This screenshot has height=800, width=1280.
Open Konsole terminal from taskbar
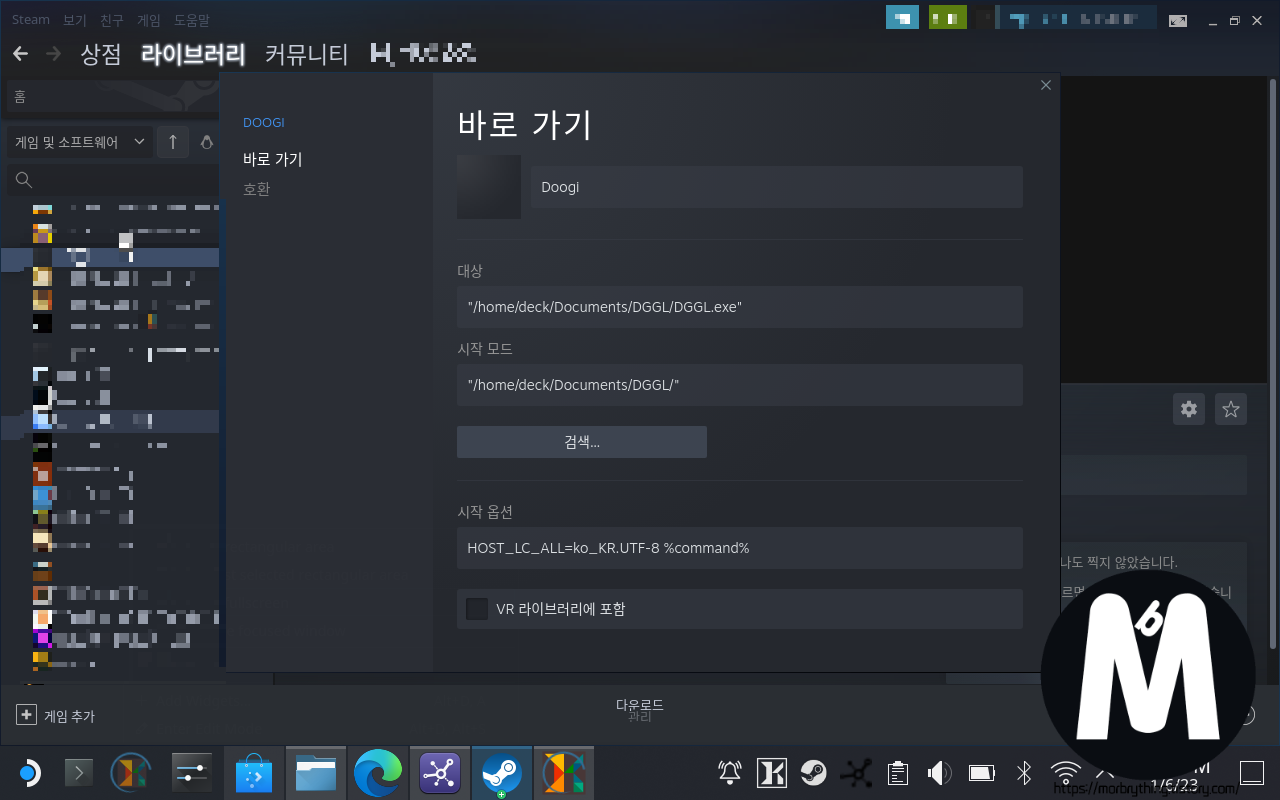pos(79,773)
